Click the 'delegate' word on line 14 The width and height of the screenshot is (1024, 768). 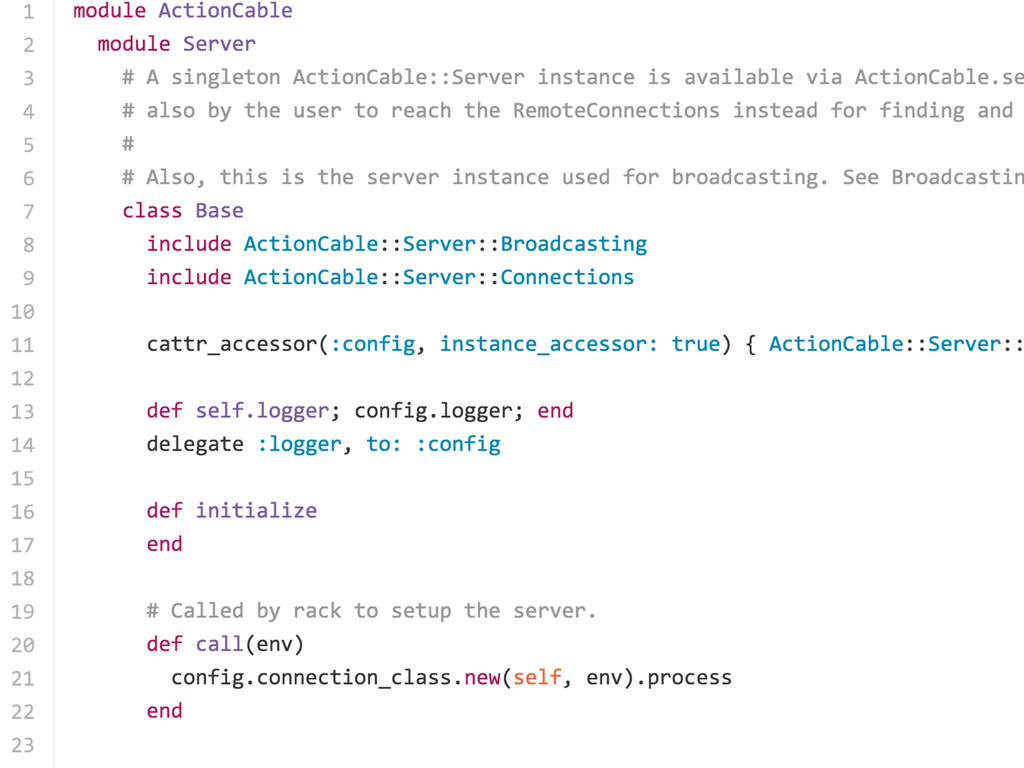coord(195,444)
